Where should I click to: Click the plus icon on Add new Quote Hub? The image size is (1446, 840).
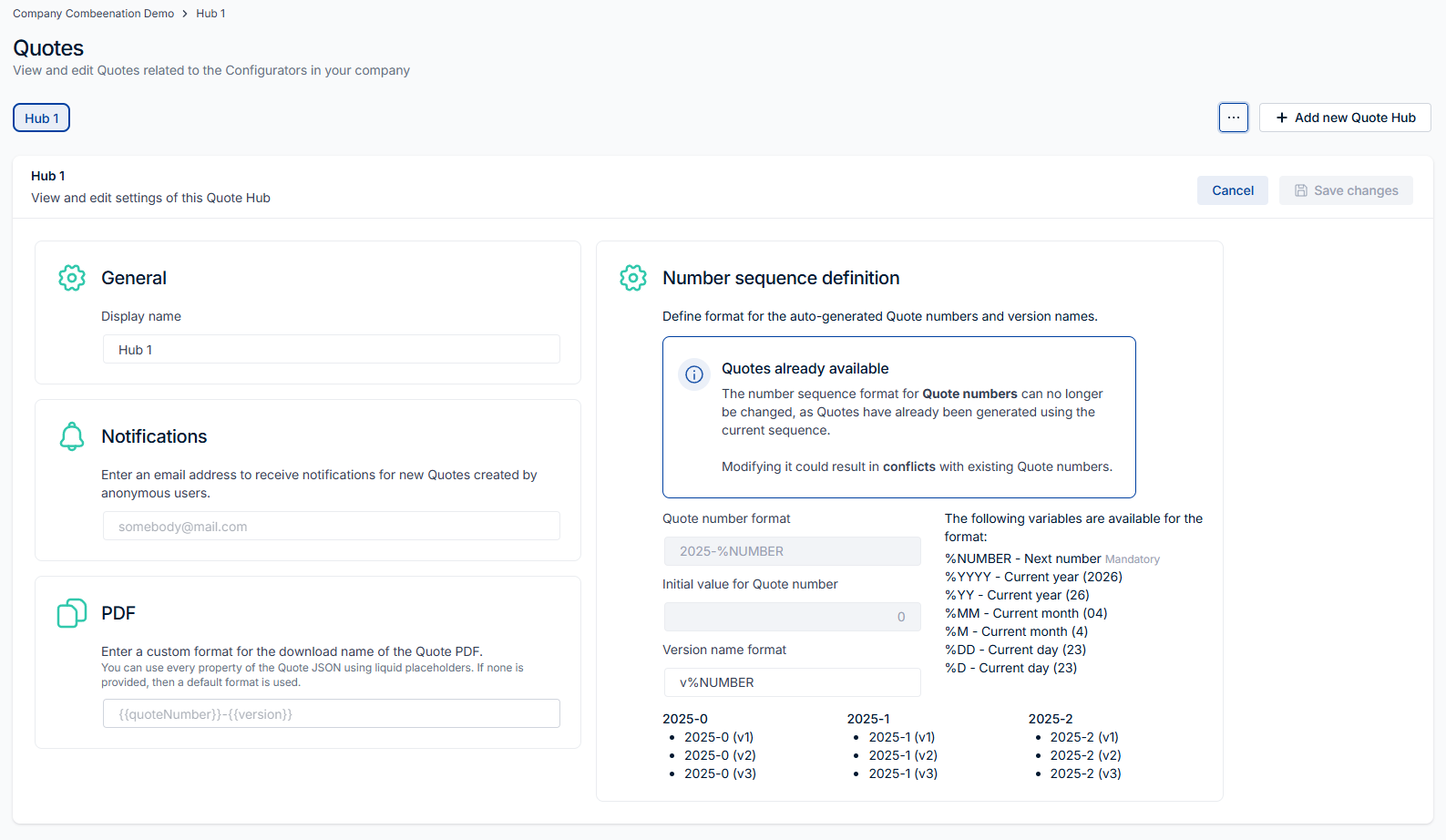pyautogui.click(x=1282, y=118)
